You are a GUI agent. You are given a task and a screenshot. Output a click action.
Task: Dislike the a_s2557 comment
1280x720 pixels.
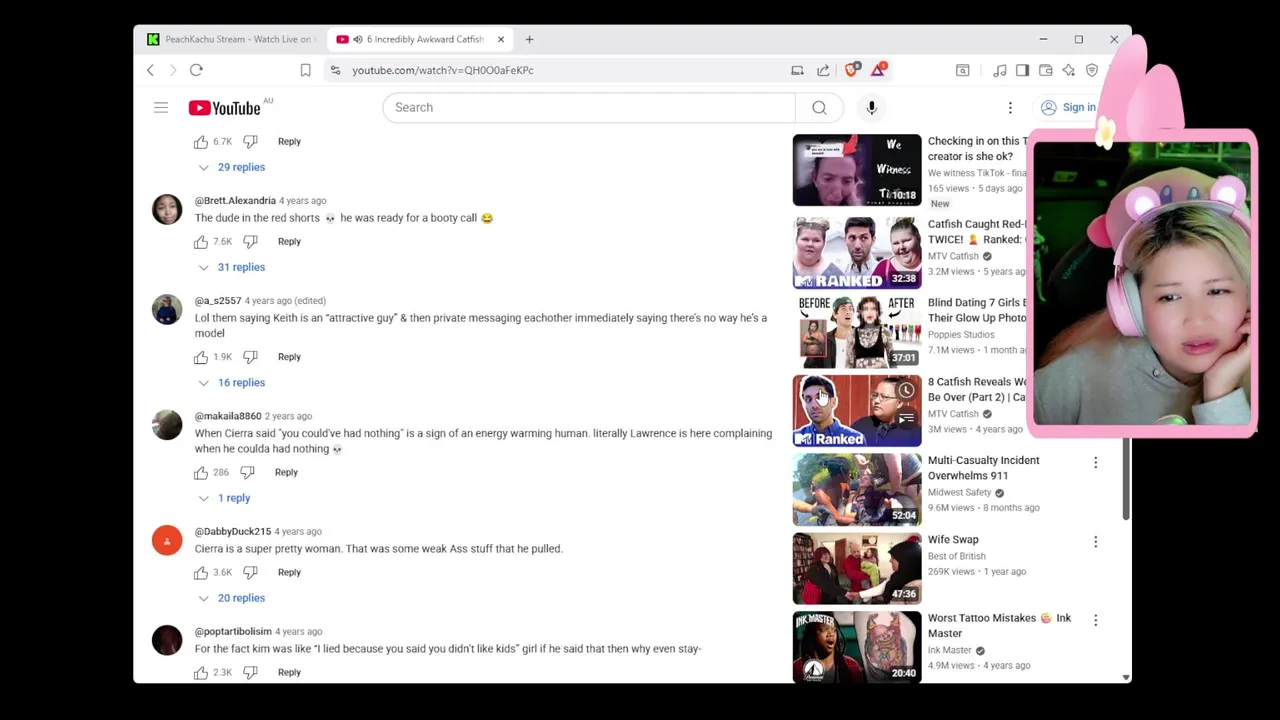tap(250, 356)
